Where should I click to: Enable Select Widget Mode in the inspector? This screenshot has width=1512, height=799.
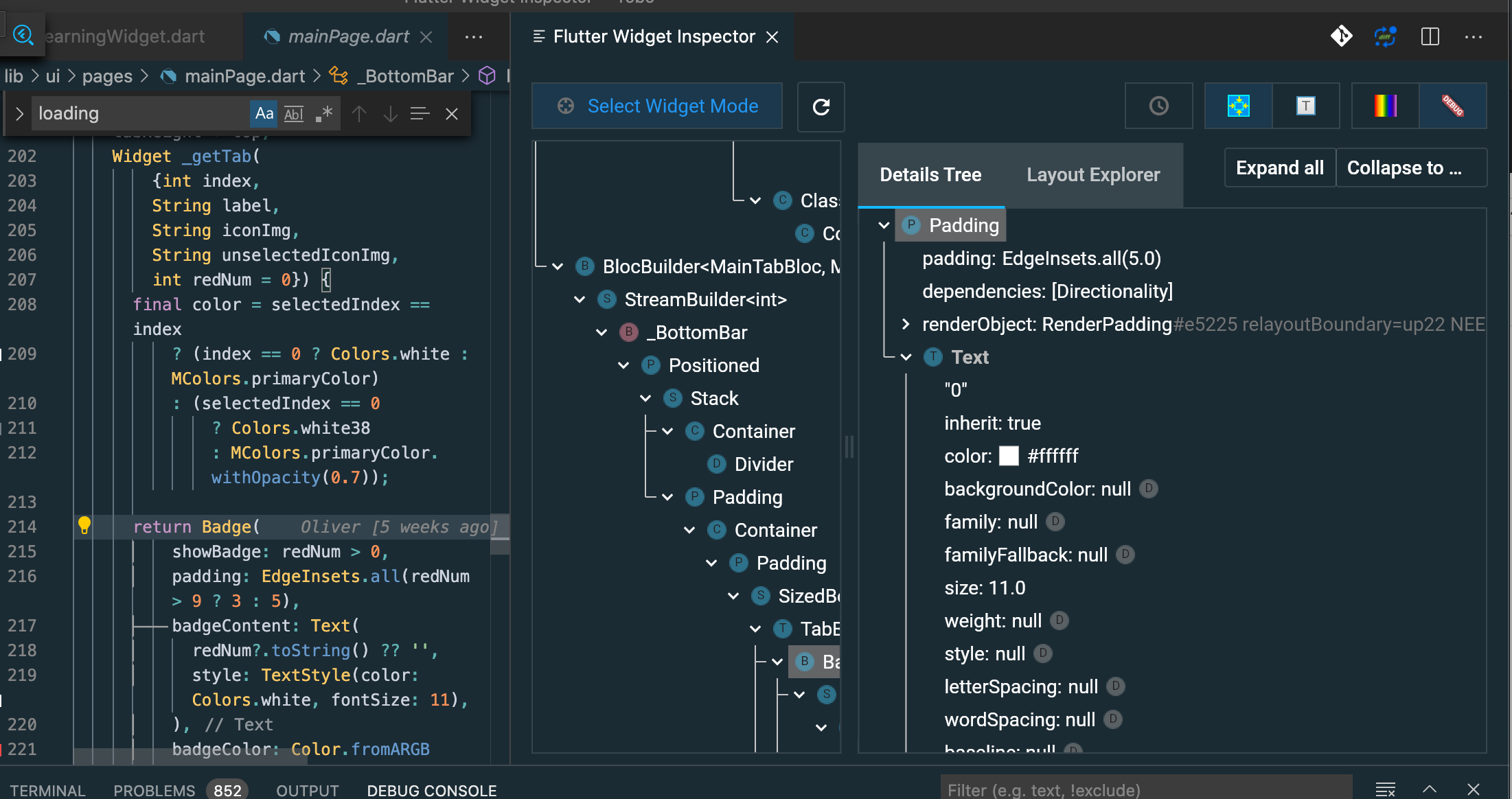pyautogui.click(x=656, y=106)
